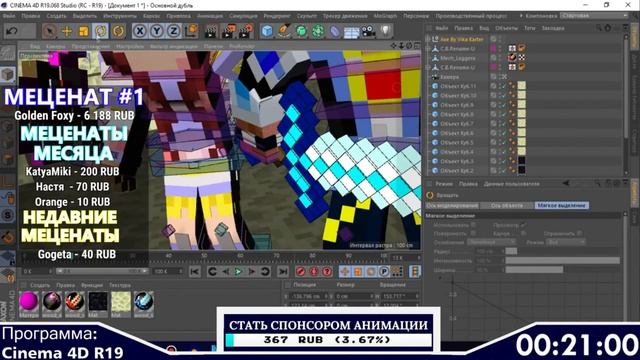Render the current view clapperboard icon
Screen dimensions: 640x360
point(211,31)
